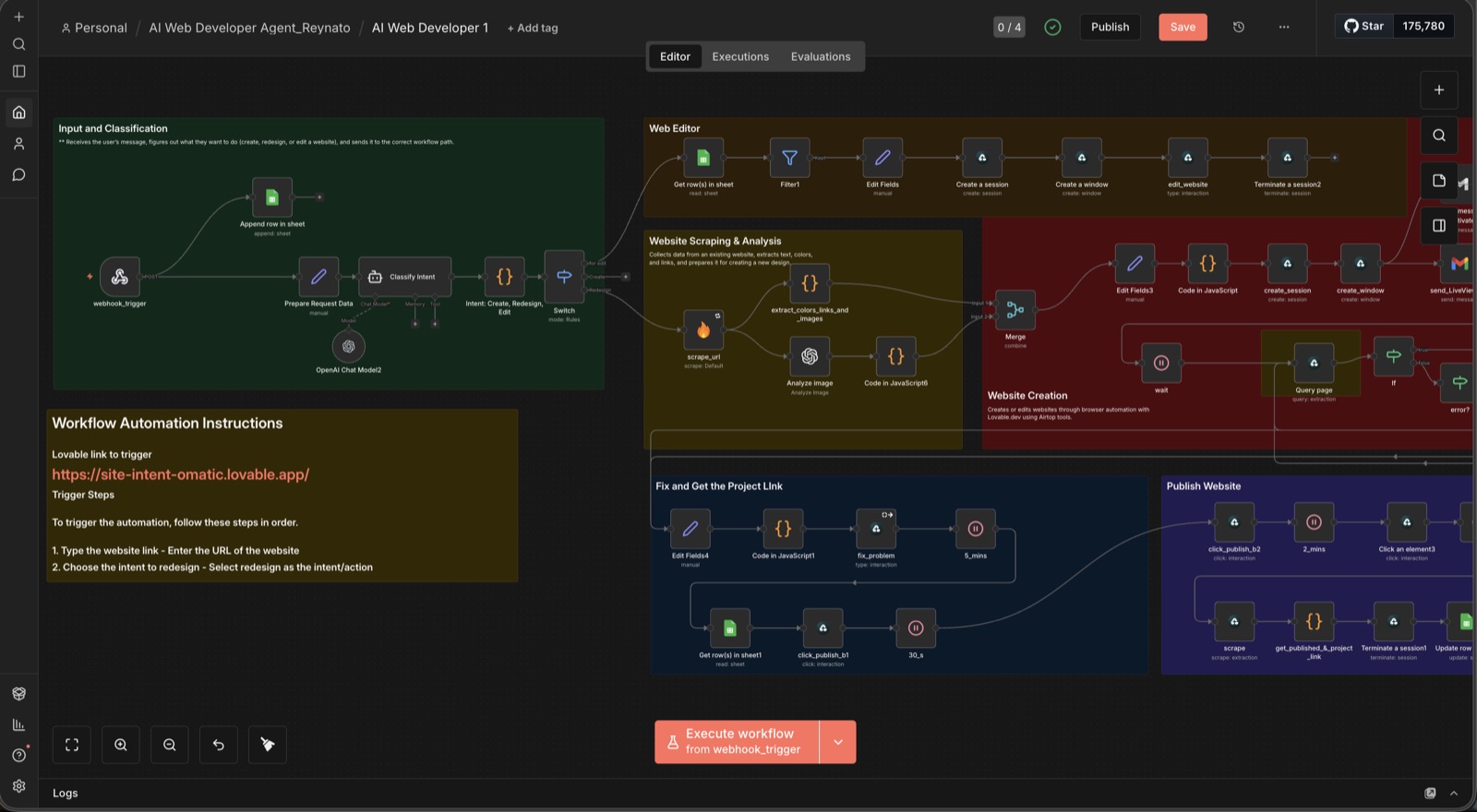Select the edit_website node
The height and width of the screenshot is (812, 1477).
click(x=1188, y=158)
